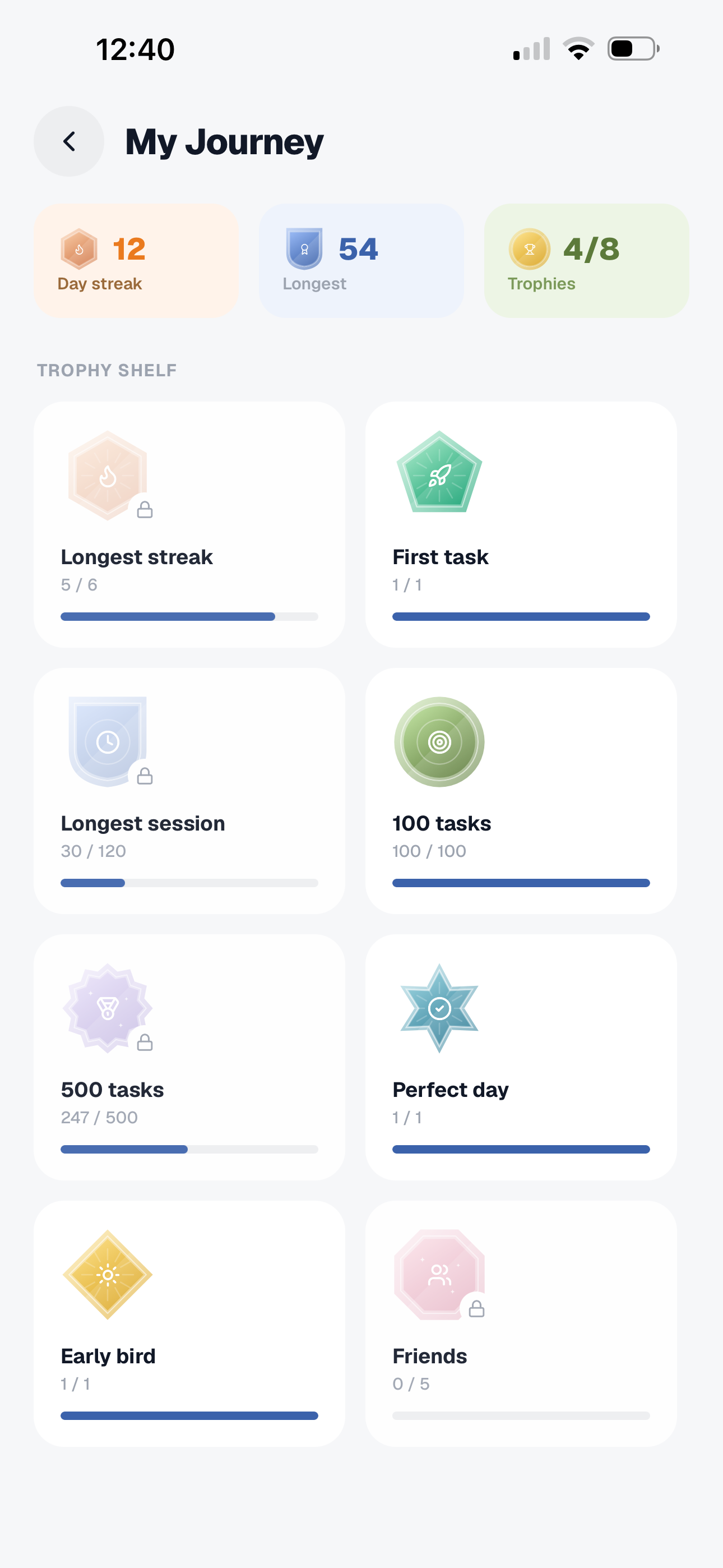Tap the medal 500 tasks badge

pyautogui.click(x=108, y=1008)
